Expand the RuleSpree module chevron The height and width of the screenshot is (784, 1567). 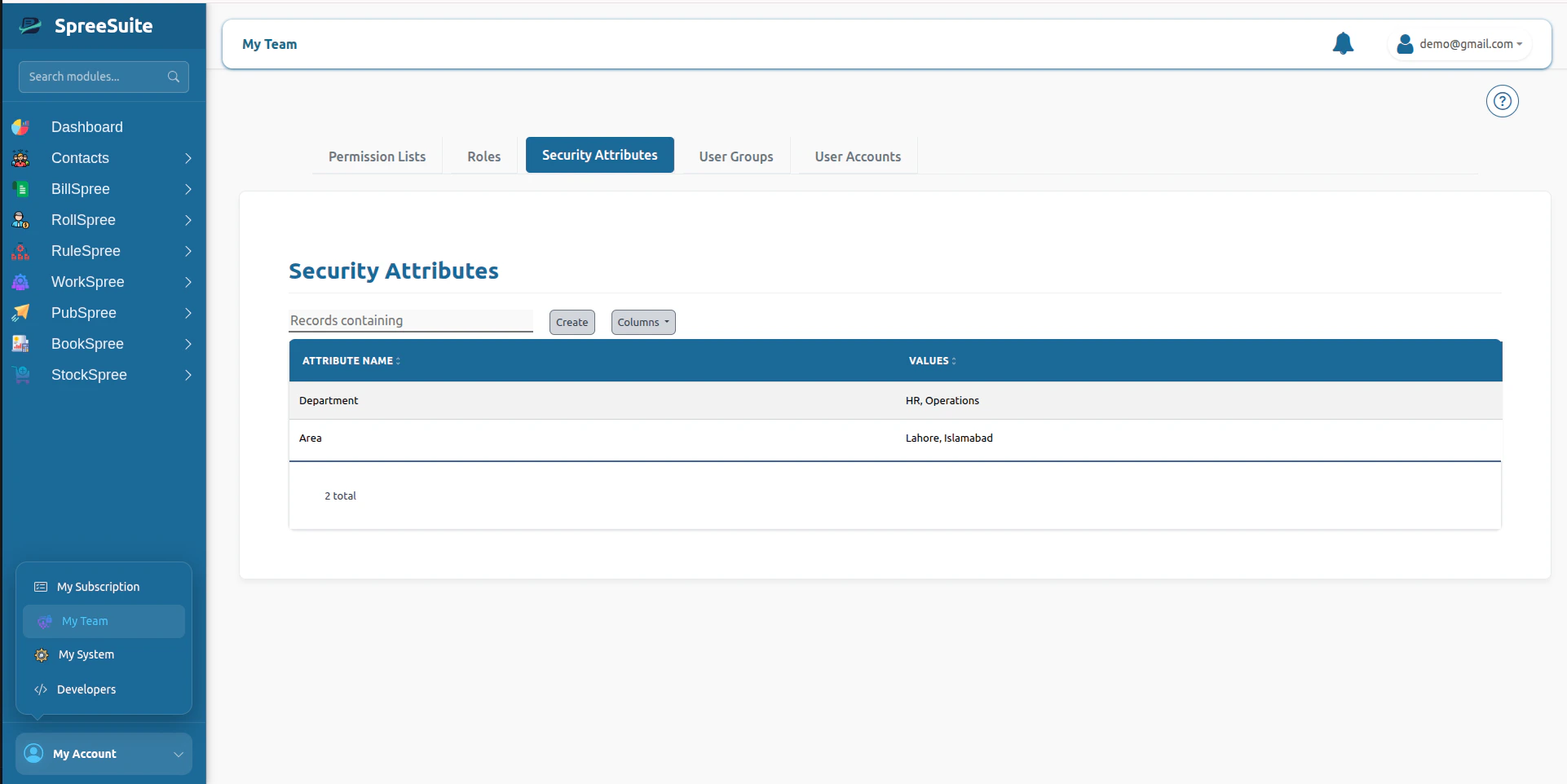click(188, 251)
